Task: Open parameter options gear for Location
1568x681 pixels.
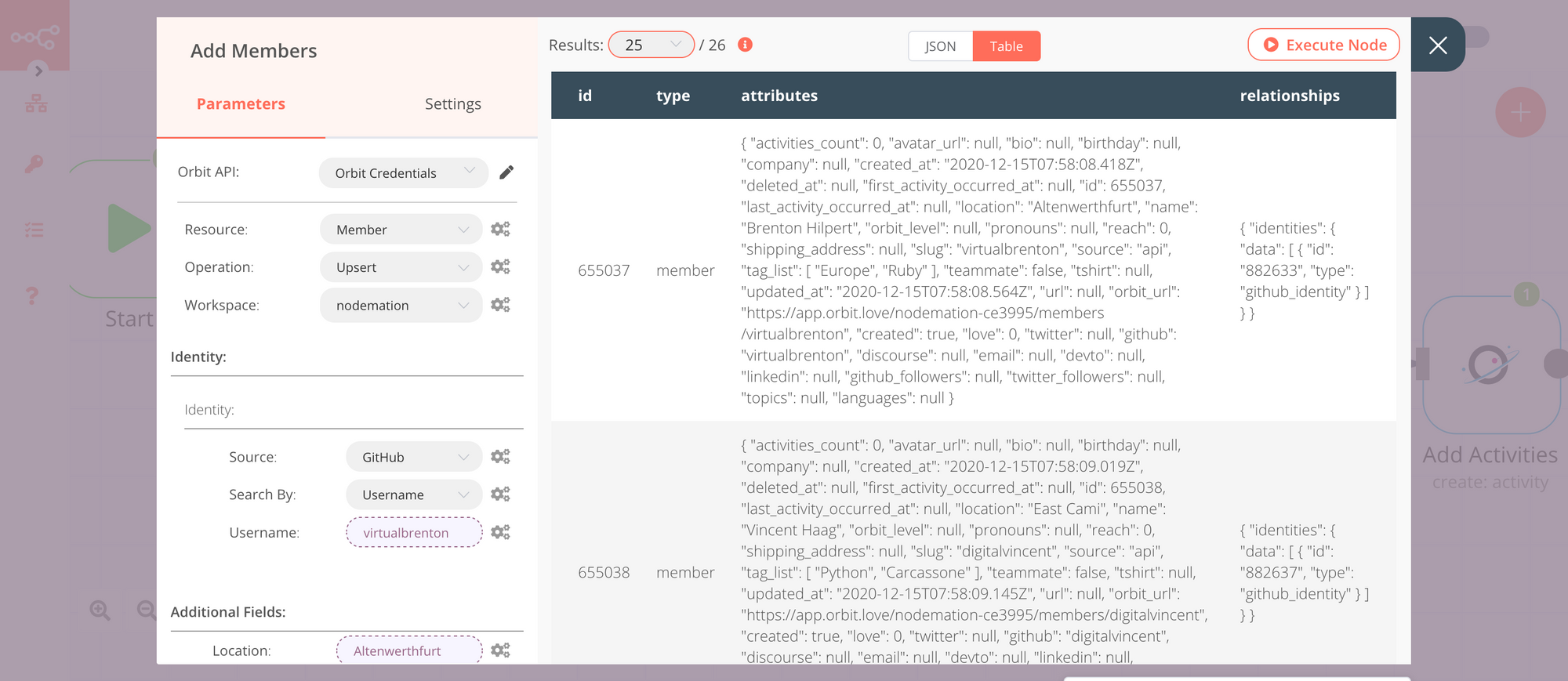Action: click(500, 650)
